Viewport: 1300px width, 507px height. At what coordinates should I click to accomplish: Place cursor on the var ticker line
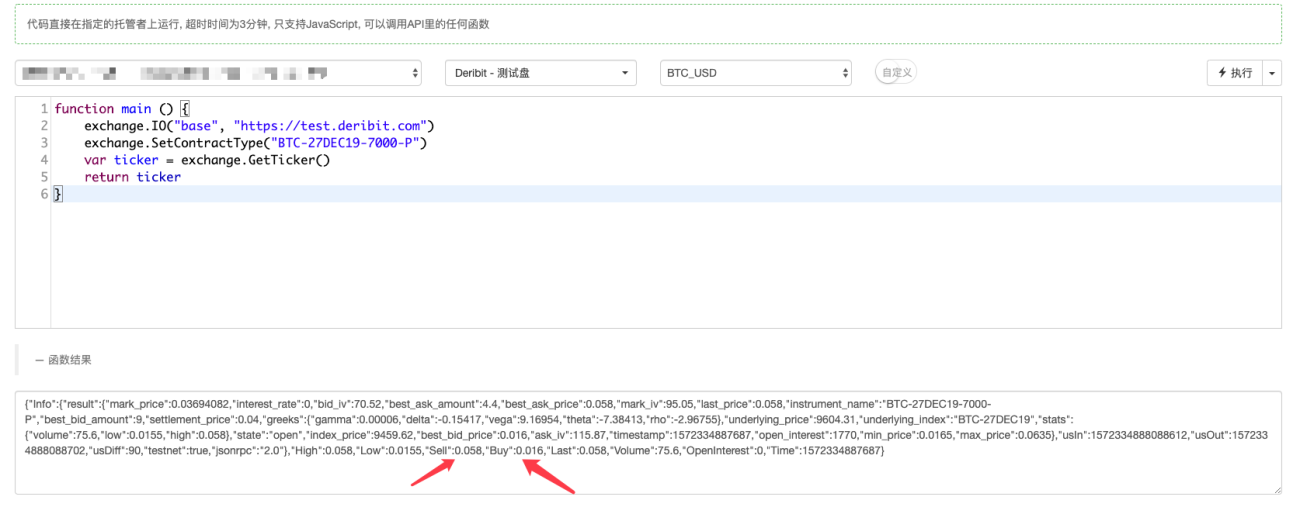point(207,159)
